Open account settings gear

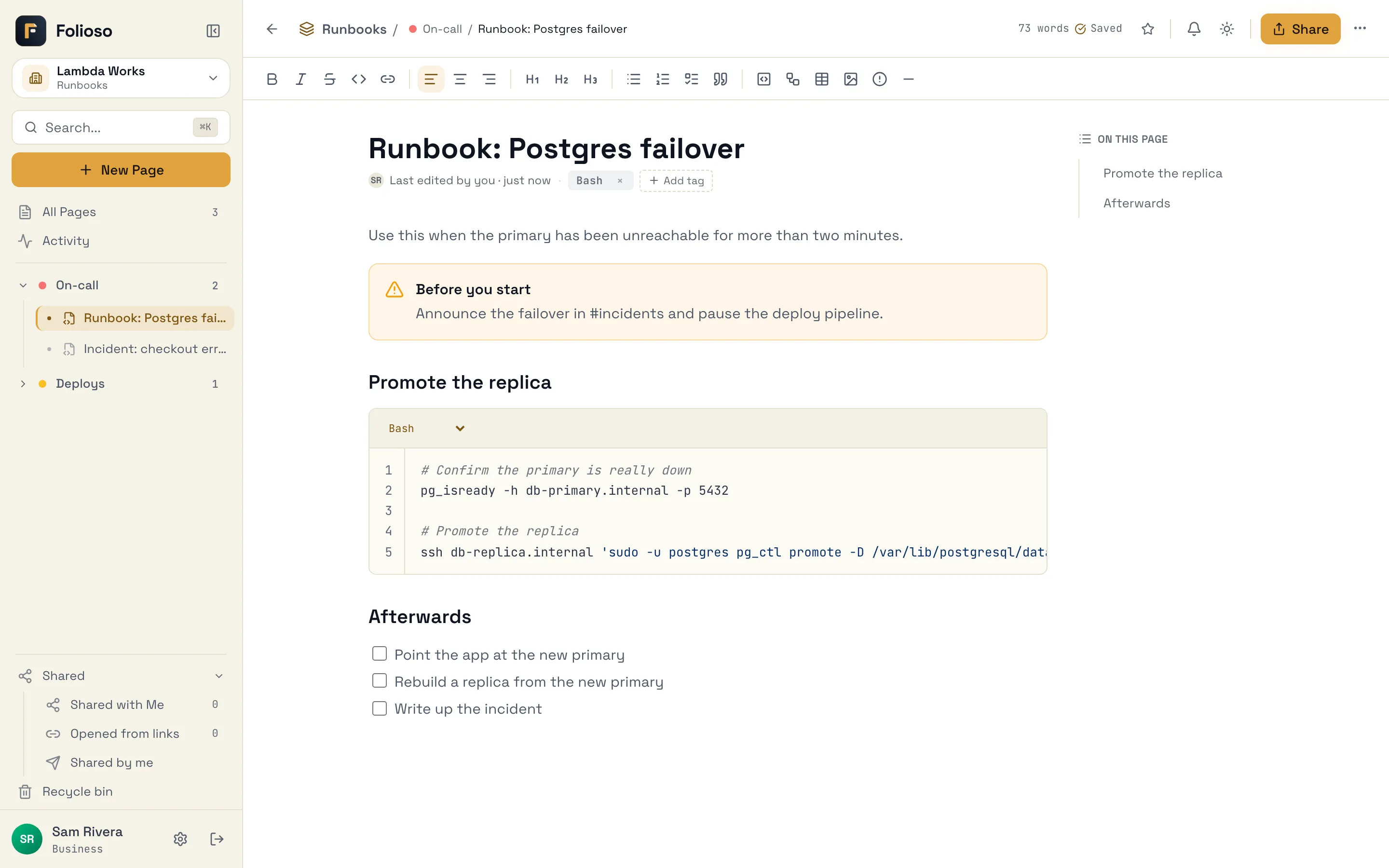click(x=180, y=839)
